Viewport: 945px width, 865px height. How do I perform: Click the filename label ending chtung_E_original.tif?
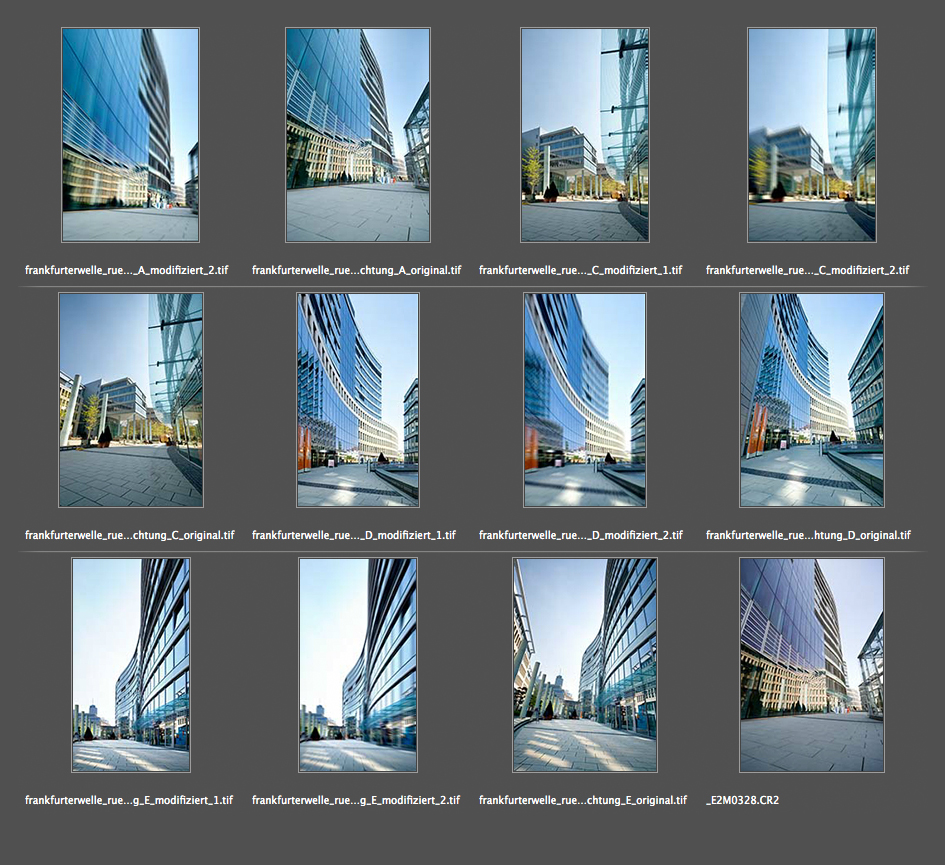pyautogui.click(x=584, y=800)
